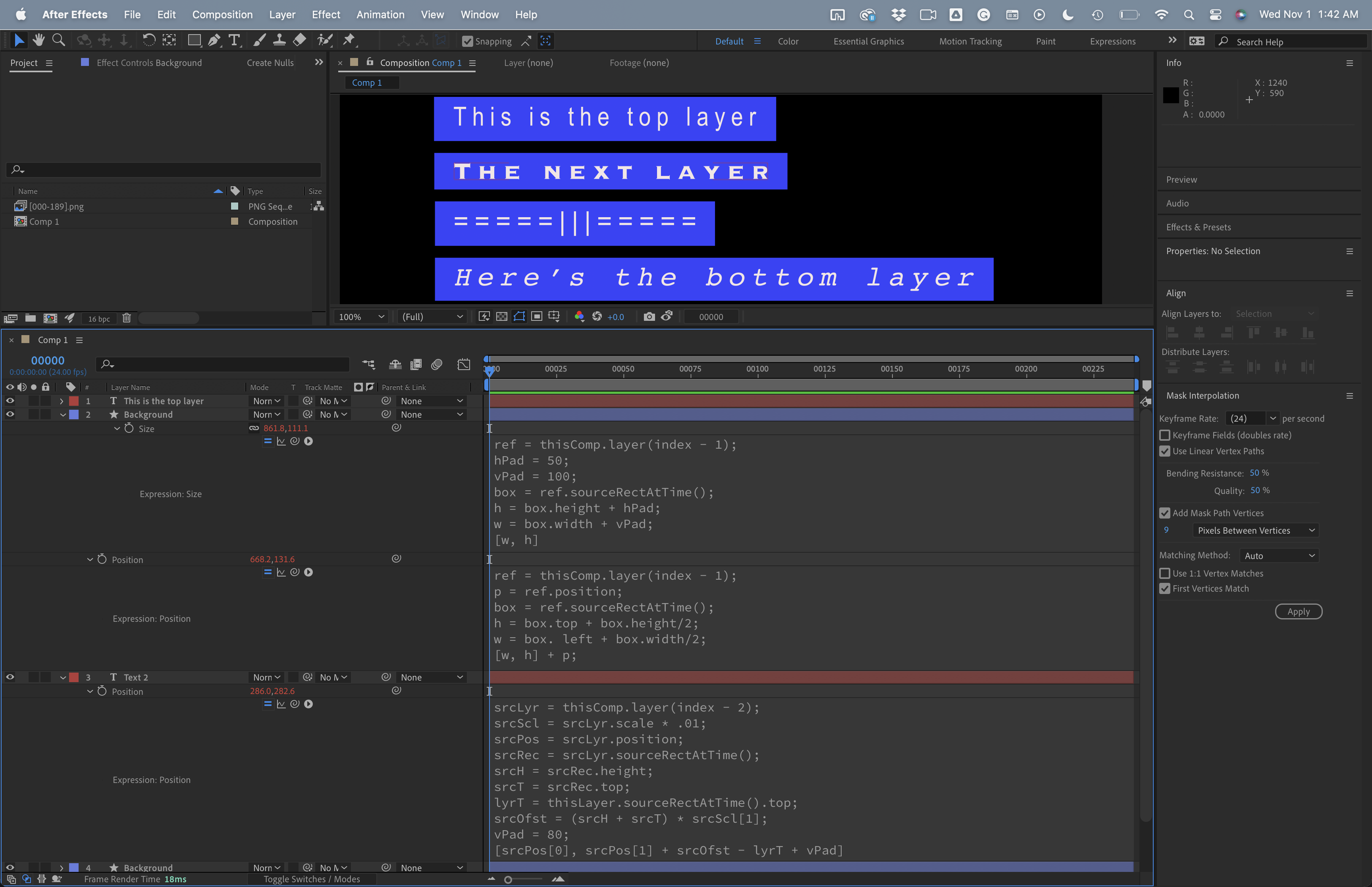The width and height of the screenshot is (1372, 887).
Task: Click the Info panel color swatch
Action: tap(1172, 95)
